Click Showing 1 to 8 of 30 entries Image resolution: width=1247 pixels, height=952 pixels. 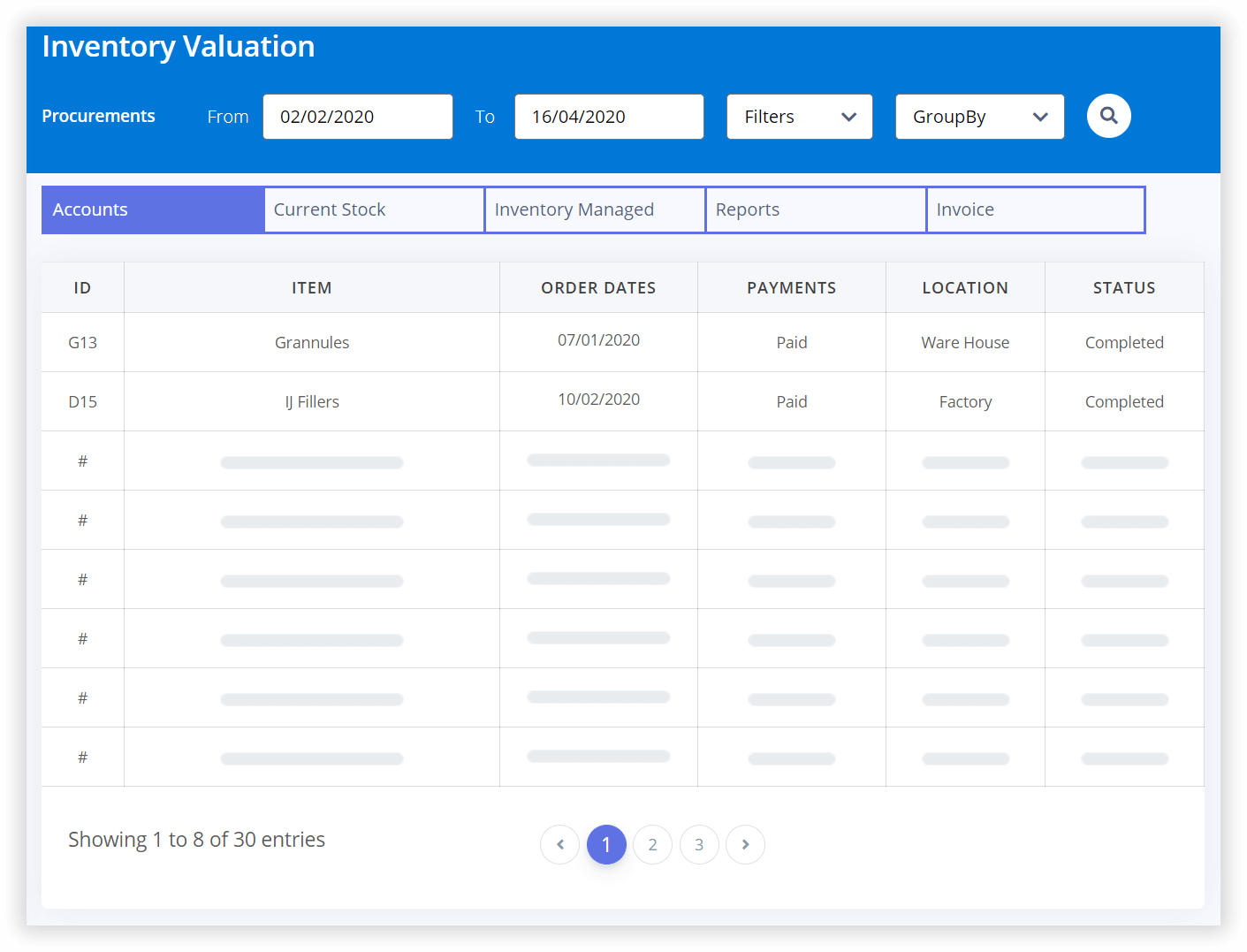[196, 839]
